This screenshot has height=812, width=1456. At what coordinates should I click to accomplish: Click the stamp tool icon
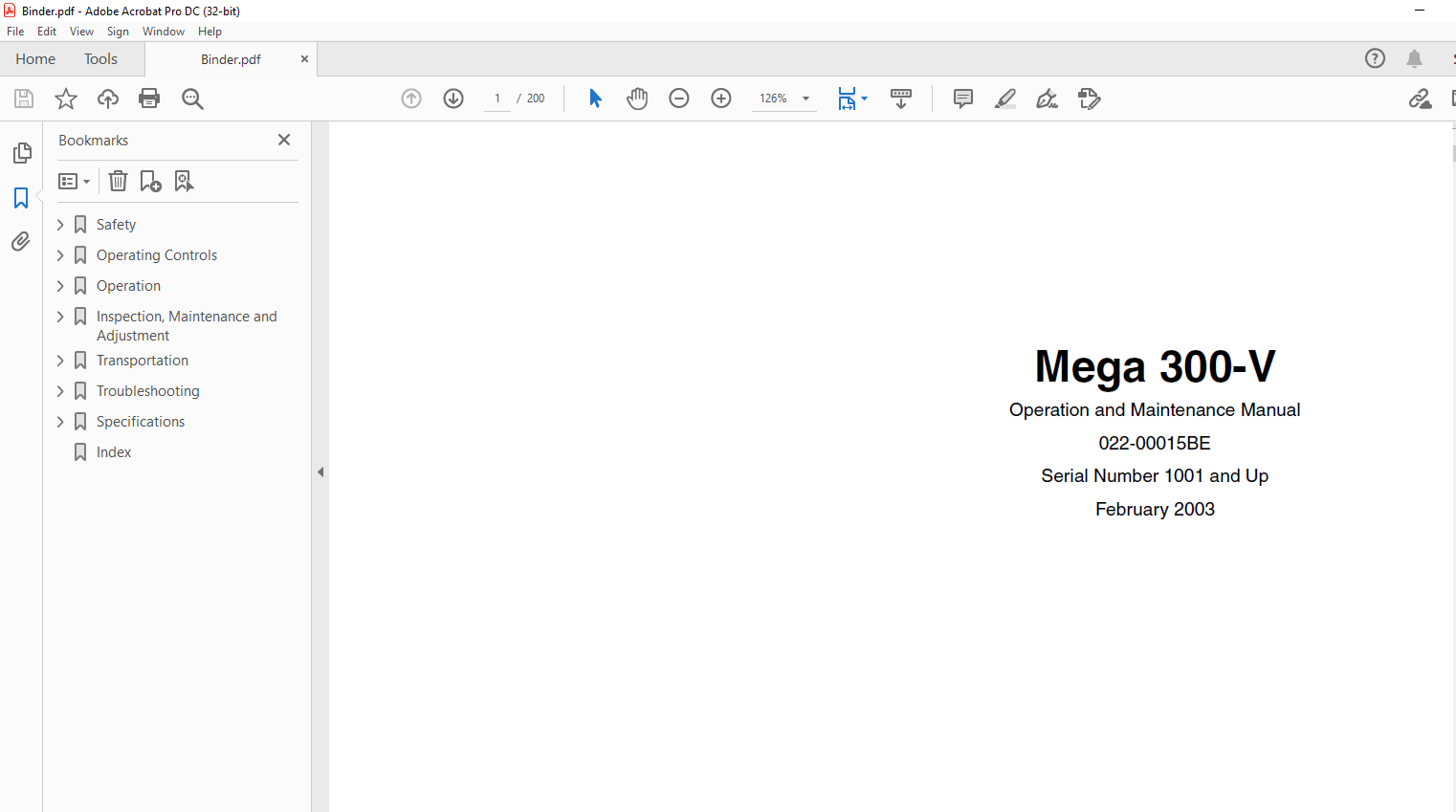tap(1090, 99)
